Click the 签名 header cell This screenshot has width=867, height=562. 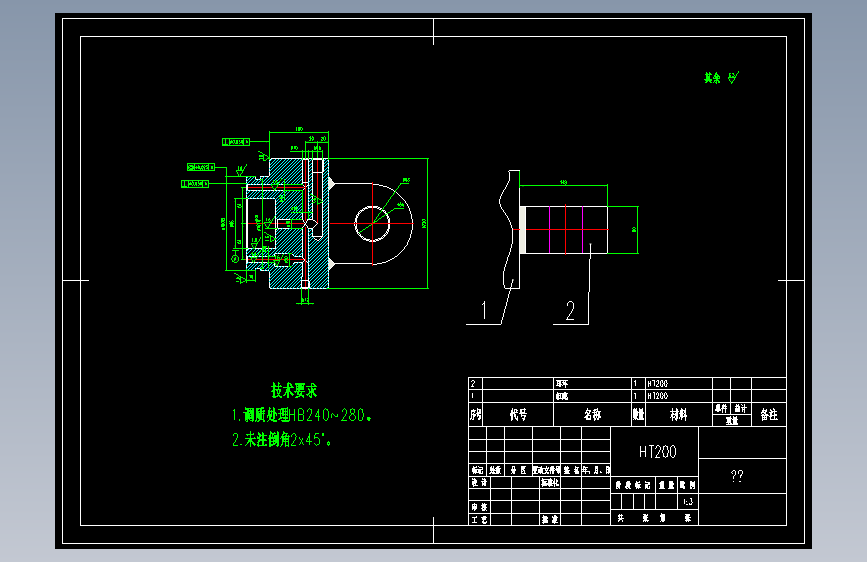[571, 470]
